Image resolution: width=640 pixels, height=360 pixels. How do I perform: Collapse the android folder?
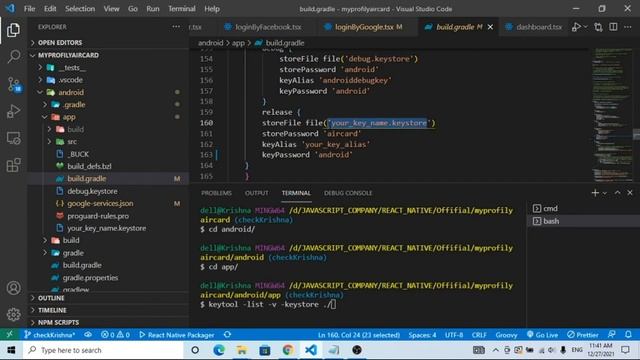(x=71, y=92)
